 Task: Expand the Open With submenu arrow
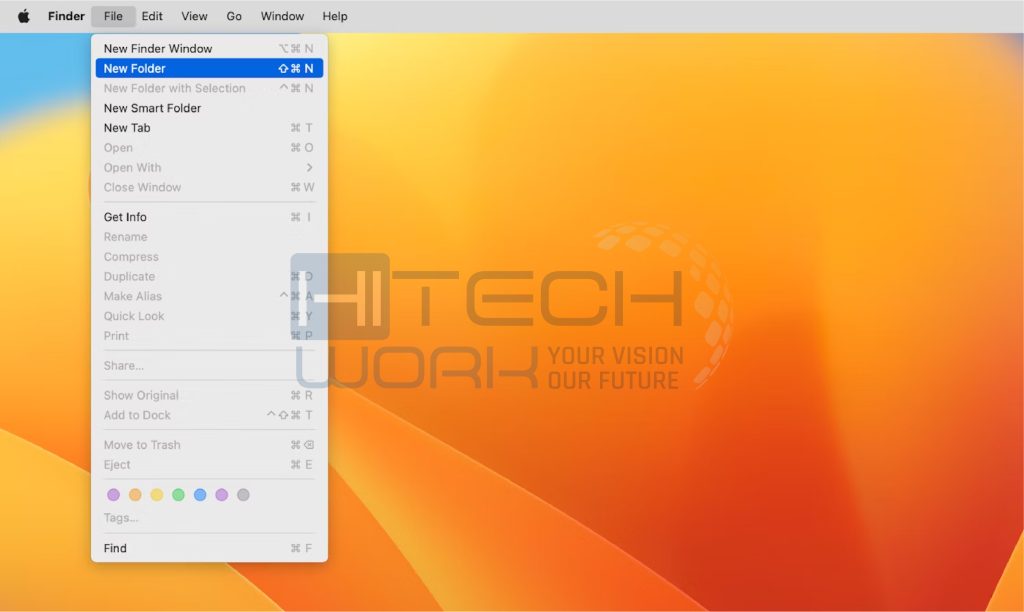coord(310,168)
